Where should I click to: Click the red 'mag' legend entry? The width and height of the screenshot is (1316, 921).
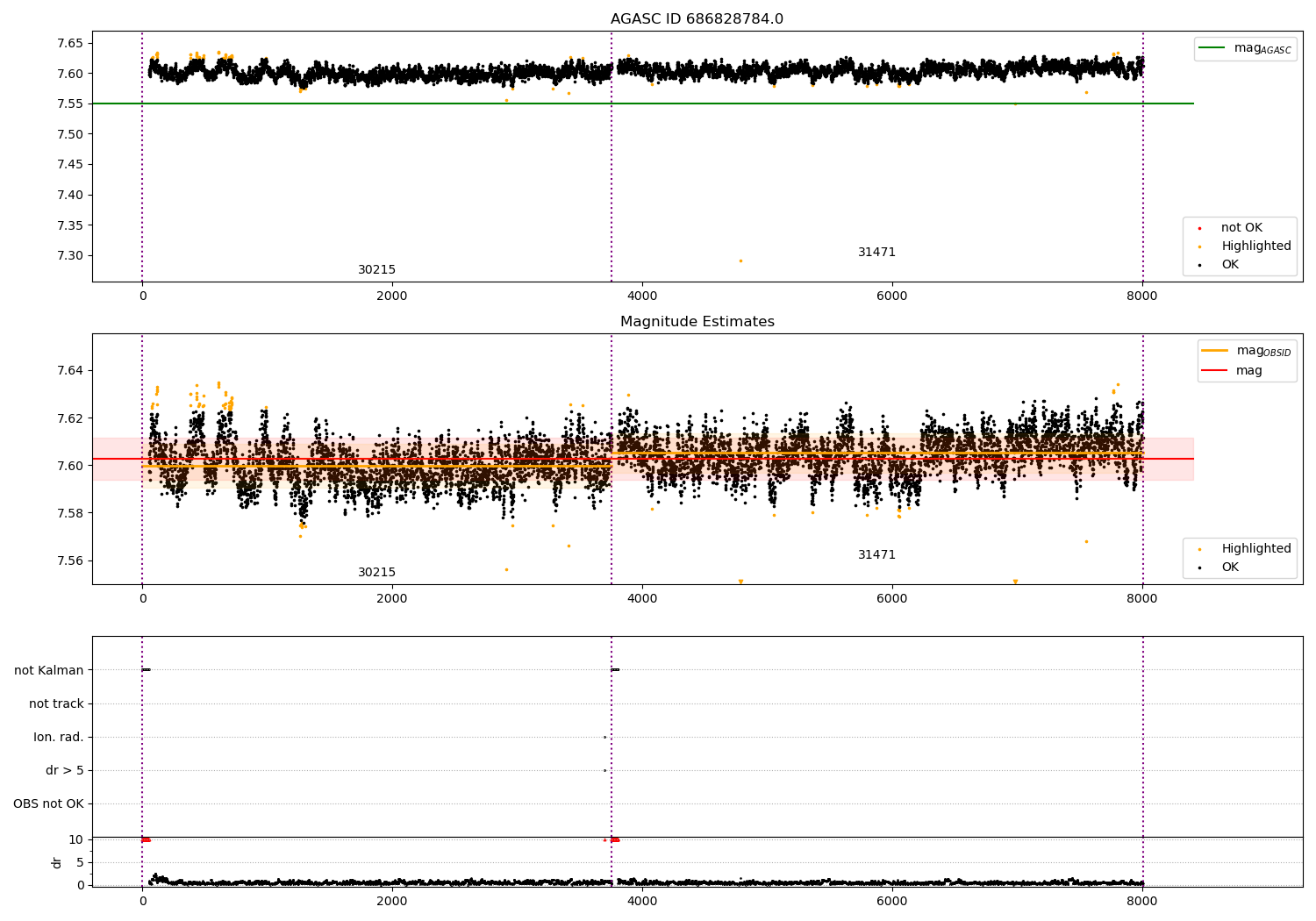point(1232,370)
